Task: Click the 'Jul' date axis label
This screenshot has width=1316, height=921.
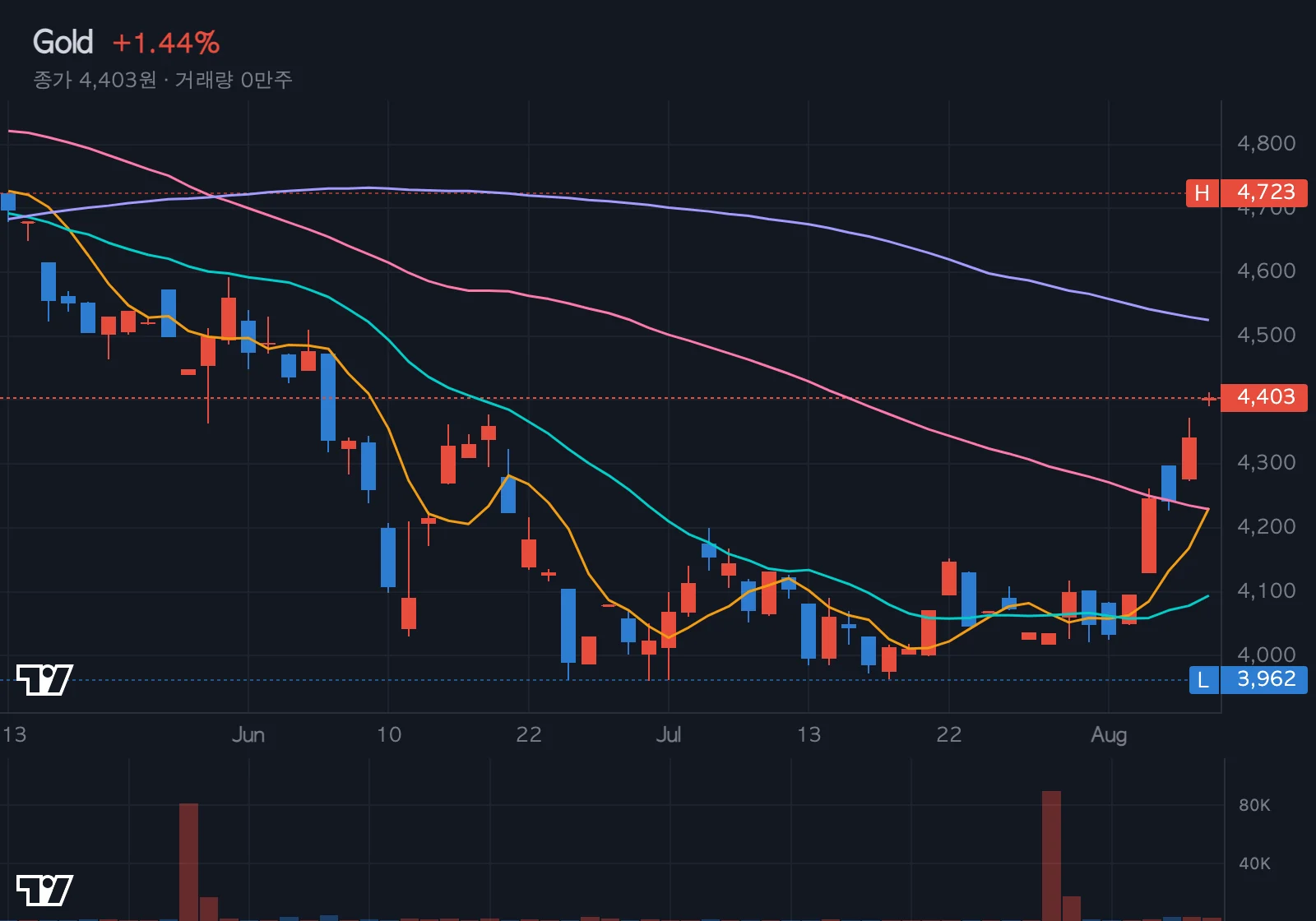Action: pos(669,735)
